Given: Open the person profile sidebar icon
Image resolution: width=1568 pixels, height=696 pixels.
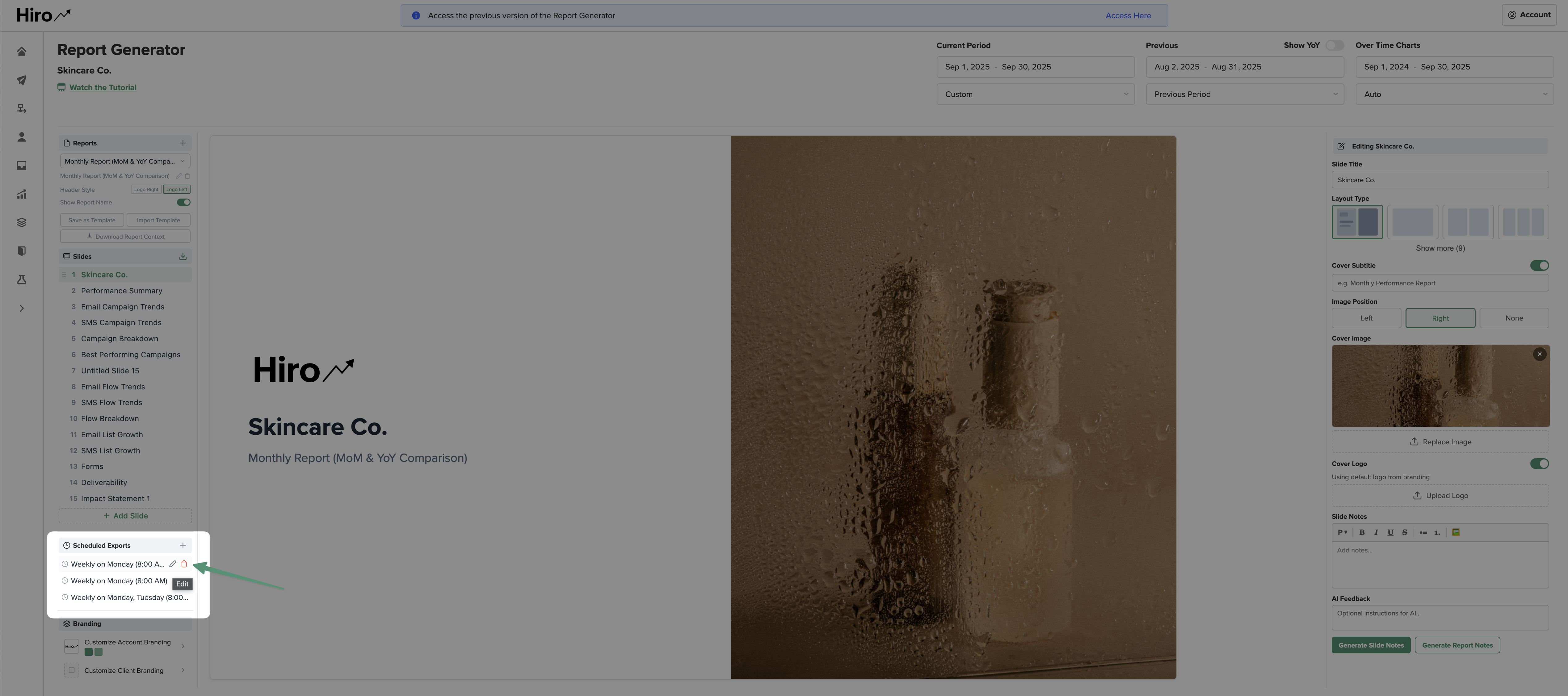Looking at the screenshot, I should pyautogui.click(x=21, y=137).
